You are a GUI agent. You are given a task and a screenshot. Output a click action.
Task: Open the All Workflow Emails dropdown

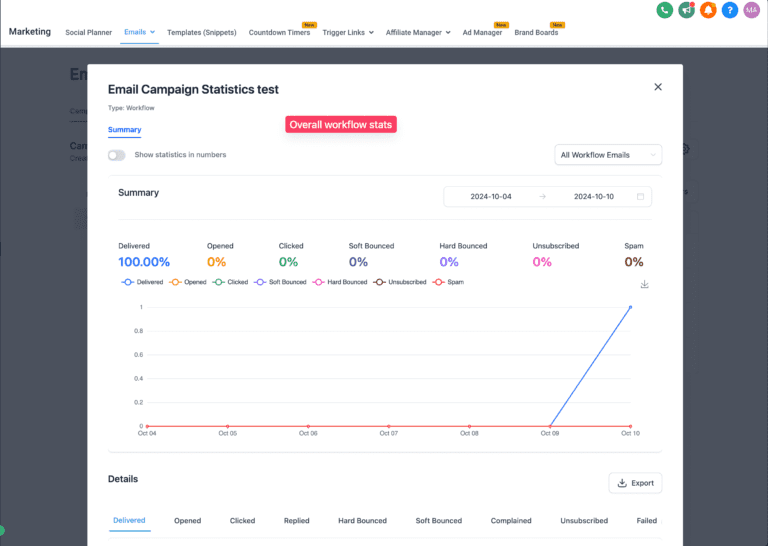[x=608, y=155]
